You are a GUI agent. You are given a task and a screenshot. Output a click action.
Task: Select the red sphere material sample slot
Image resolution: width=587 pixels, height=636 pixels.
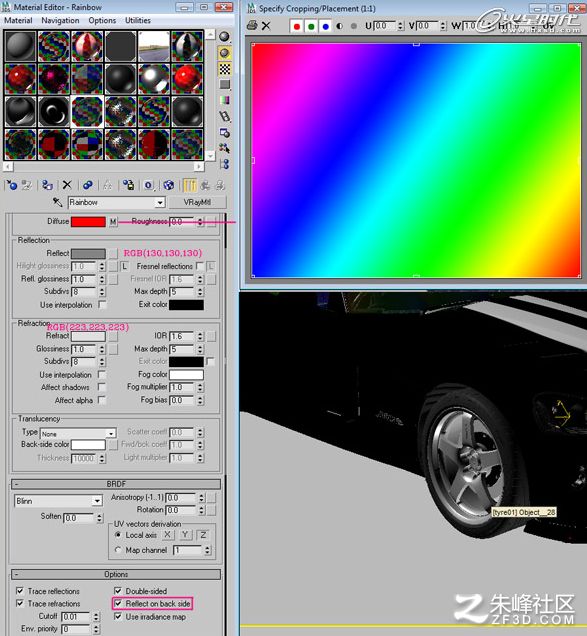[x=20, y=79]
